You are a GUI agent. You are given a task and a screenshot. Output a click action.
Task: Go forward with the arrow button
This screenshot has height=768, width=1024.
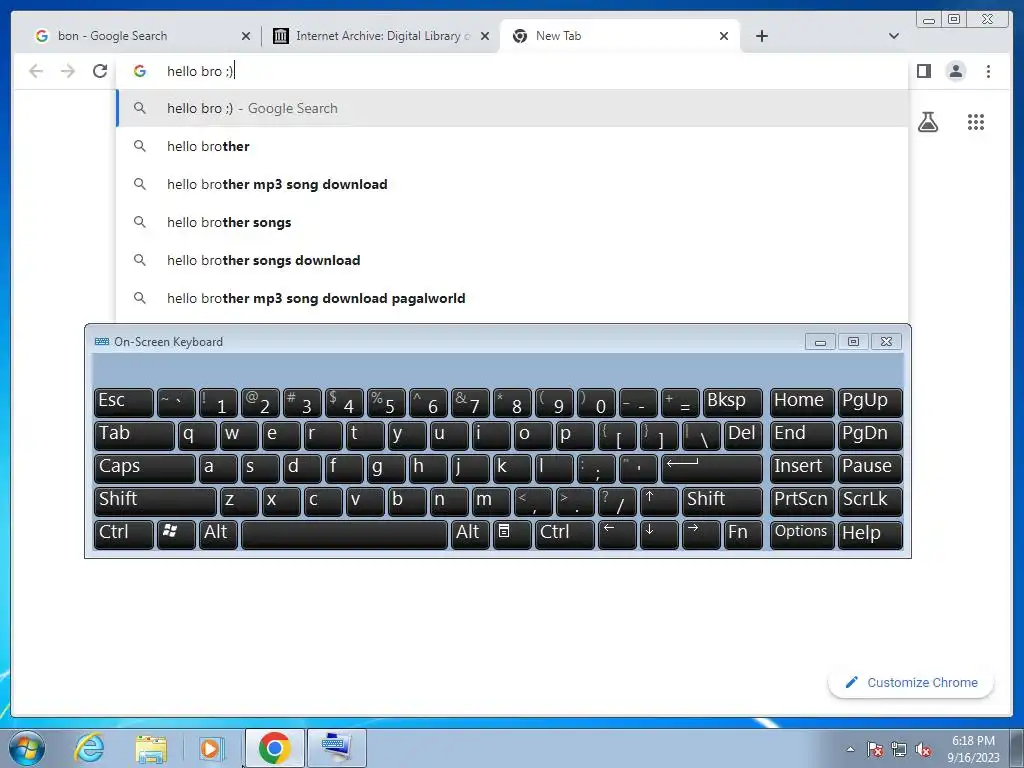tap(68, 71)
